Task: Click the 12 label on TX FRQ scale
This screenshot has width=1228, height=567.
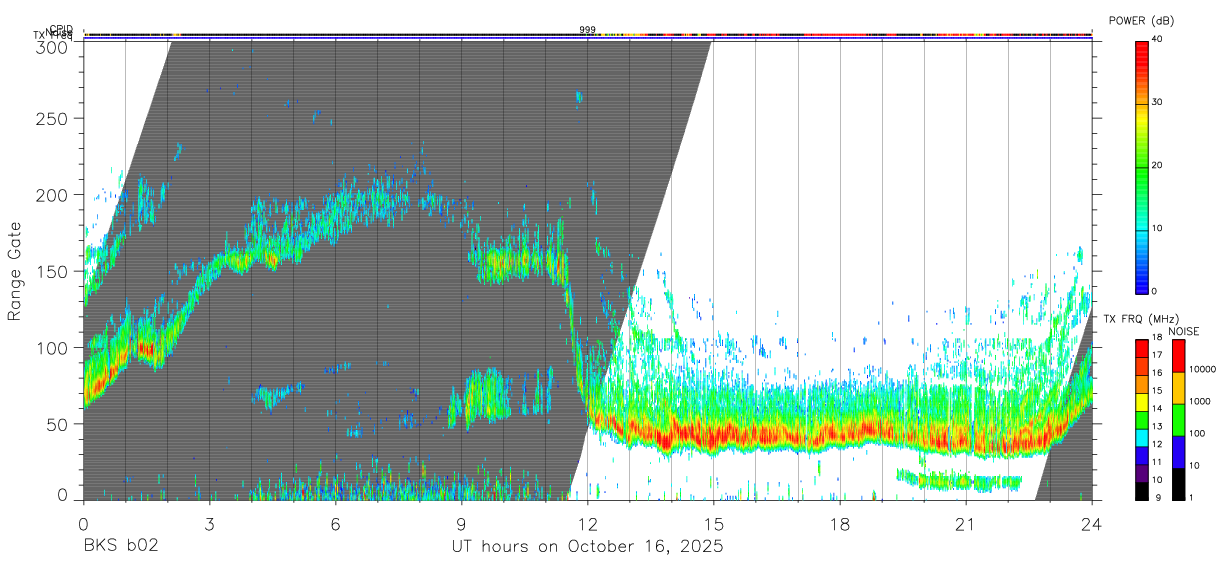Action: click(1159, 444)
